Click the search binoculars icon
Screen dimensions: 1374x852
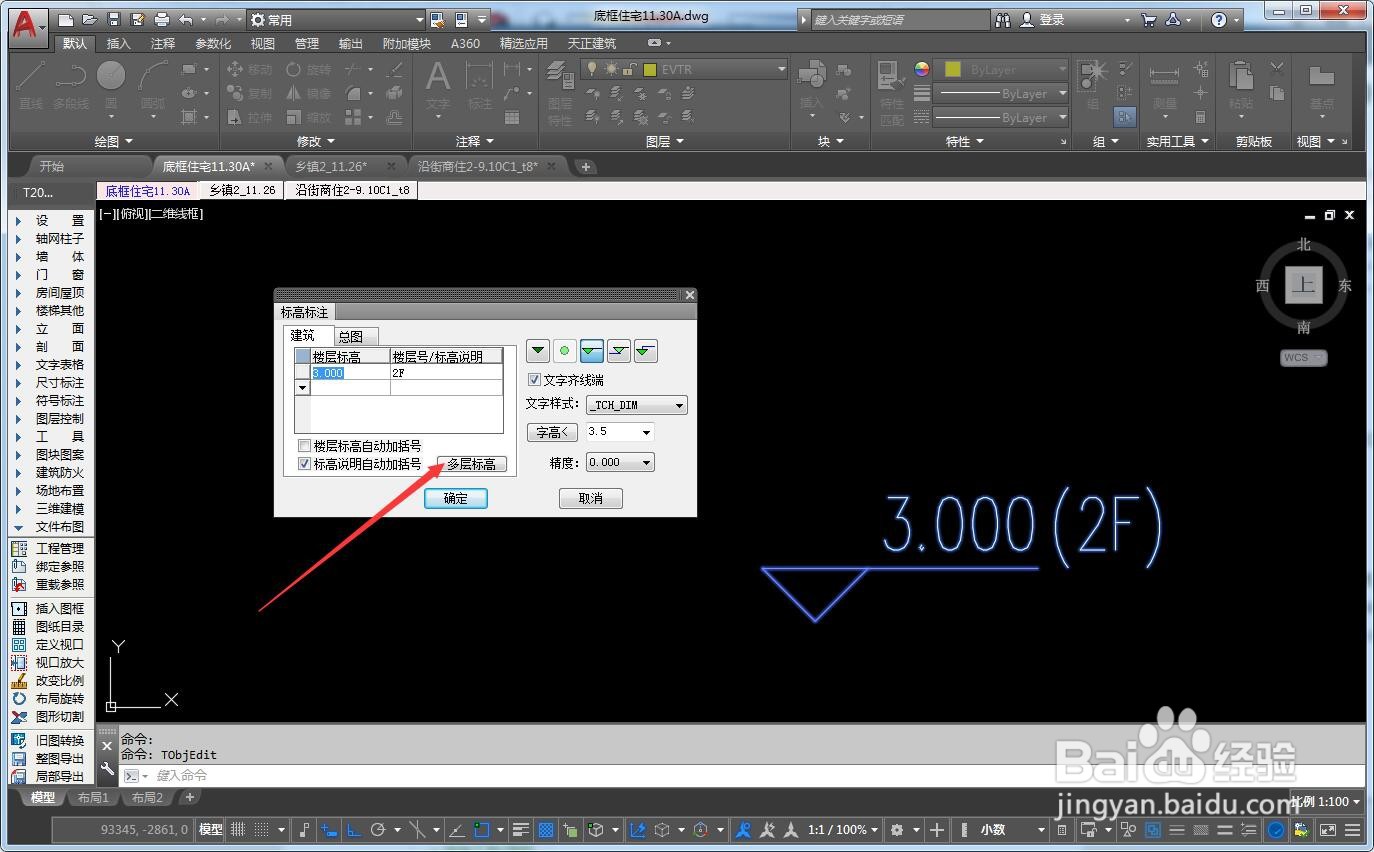click(x=1005, y=19)
